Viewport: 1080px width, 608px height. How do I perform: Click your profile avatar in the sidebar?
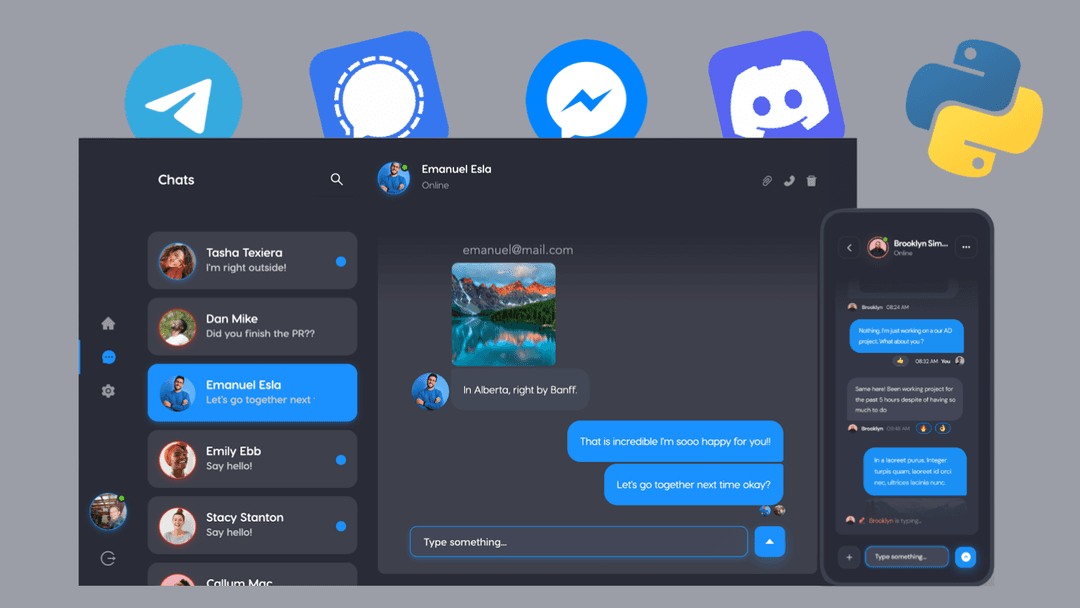[108, 511]
